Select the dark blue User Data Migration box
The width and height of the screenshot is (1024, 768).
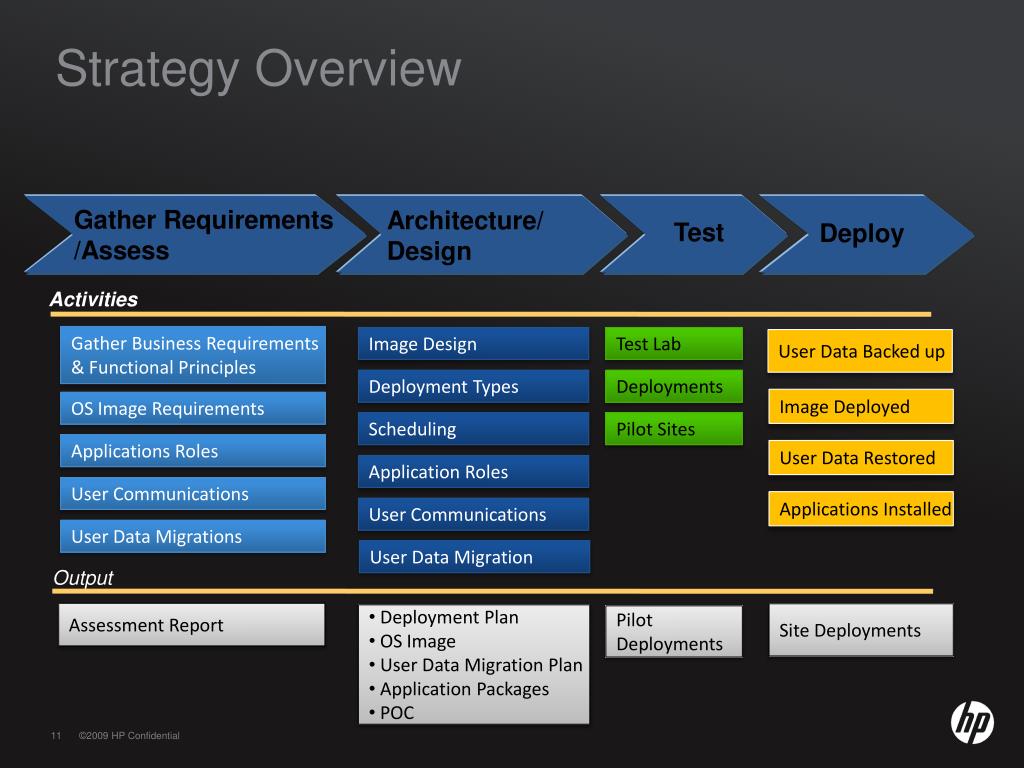tap(474, 557)
